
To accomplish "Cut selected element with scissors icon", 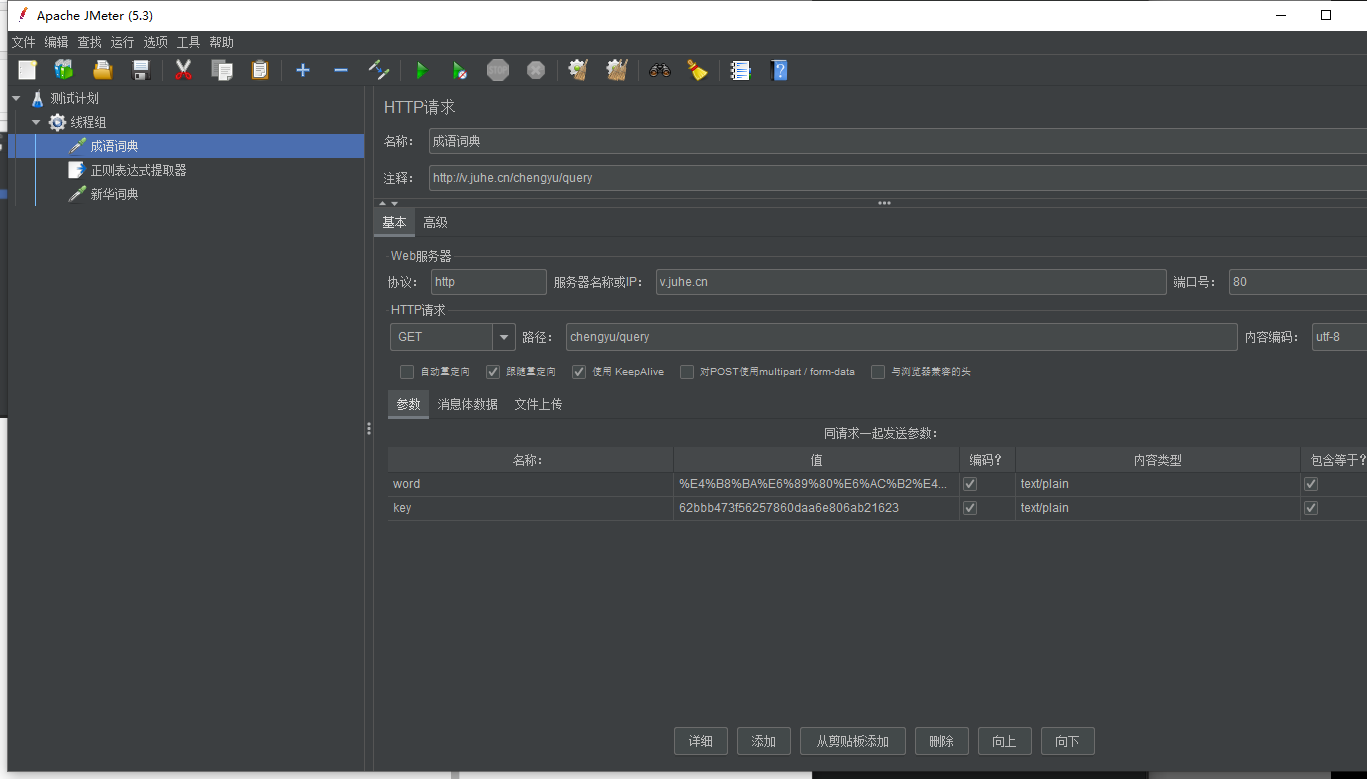I will pyautogui.click(x=183, y=70).
